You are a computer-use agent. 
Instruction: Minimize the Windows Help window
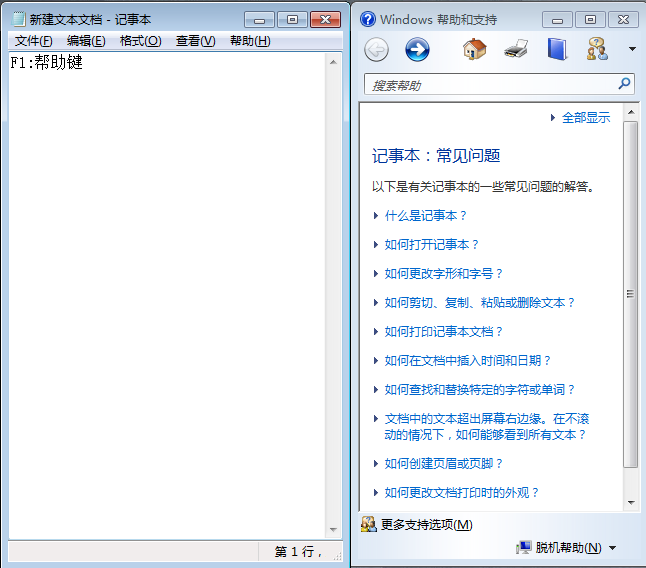[557, 19]
